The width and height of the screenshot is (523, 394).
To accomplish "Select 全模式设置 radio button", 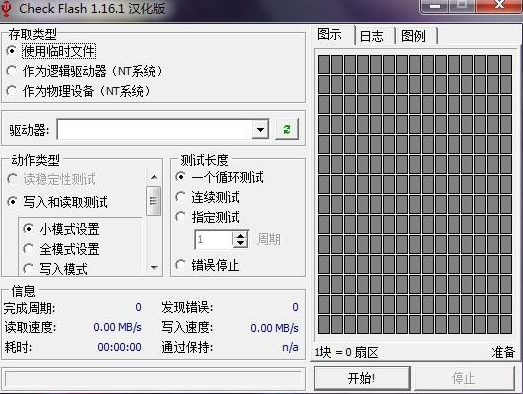I will [61, 249].
